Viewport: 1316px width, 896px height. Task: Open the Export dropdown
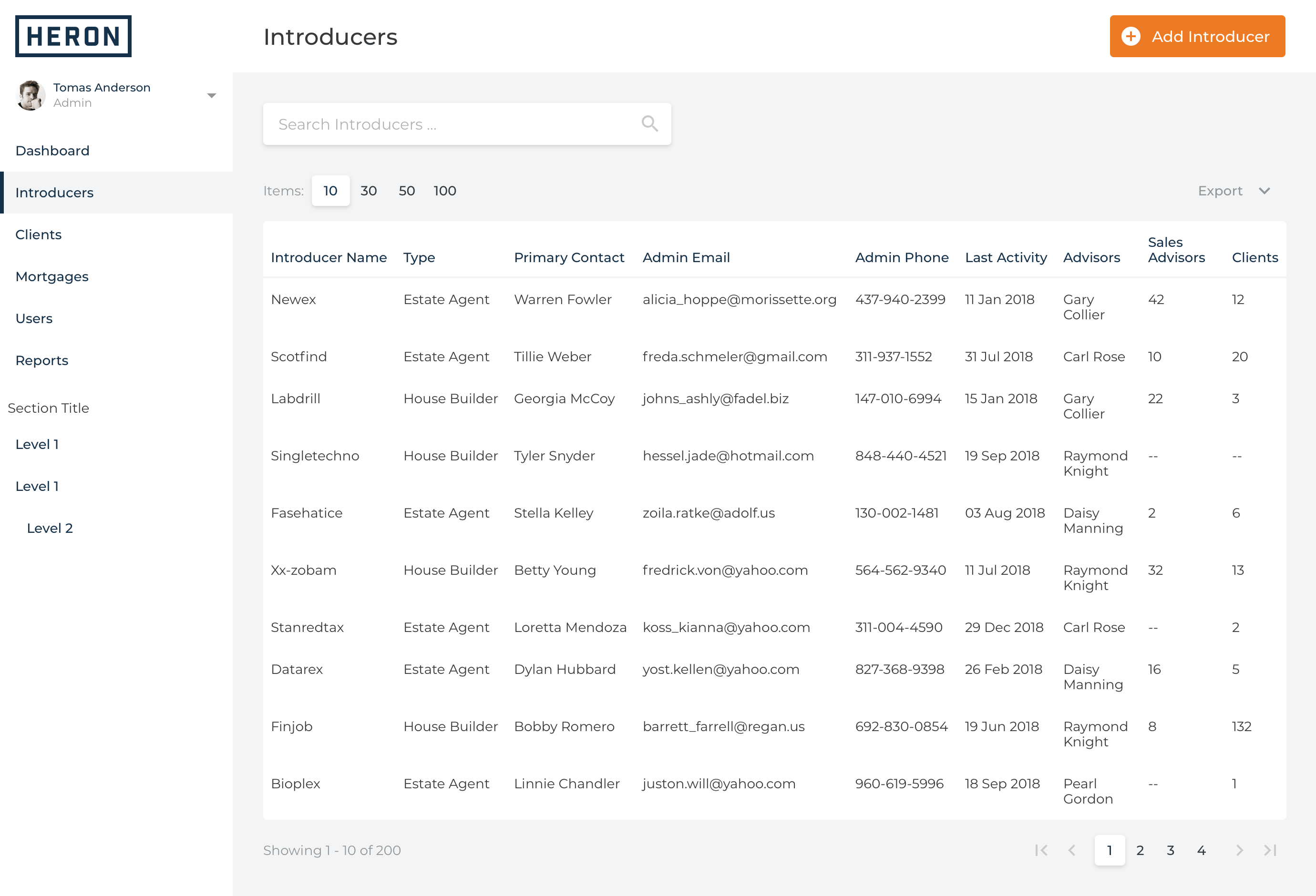tap(1234, 191)
